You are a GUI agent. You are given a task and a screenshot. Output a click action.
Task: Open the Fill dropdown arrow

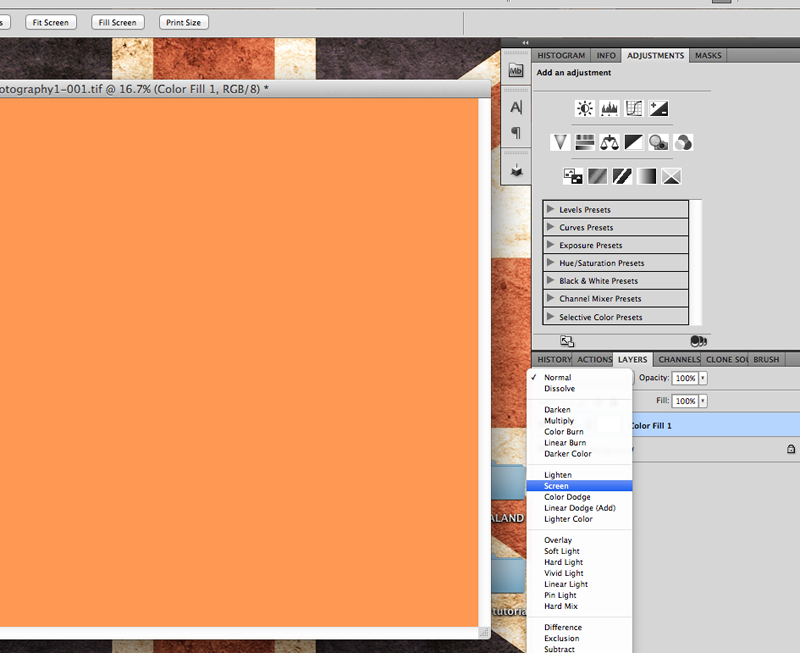point(703,401)
